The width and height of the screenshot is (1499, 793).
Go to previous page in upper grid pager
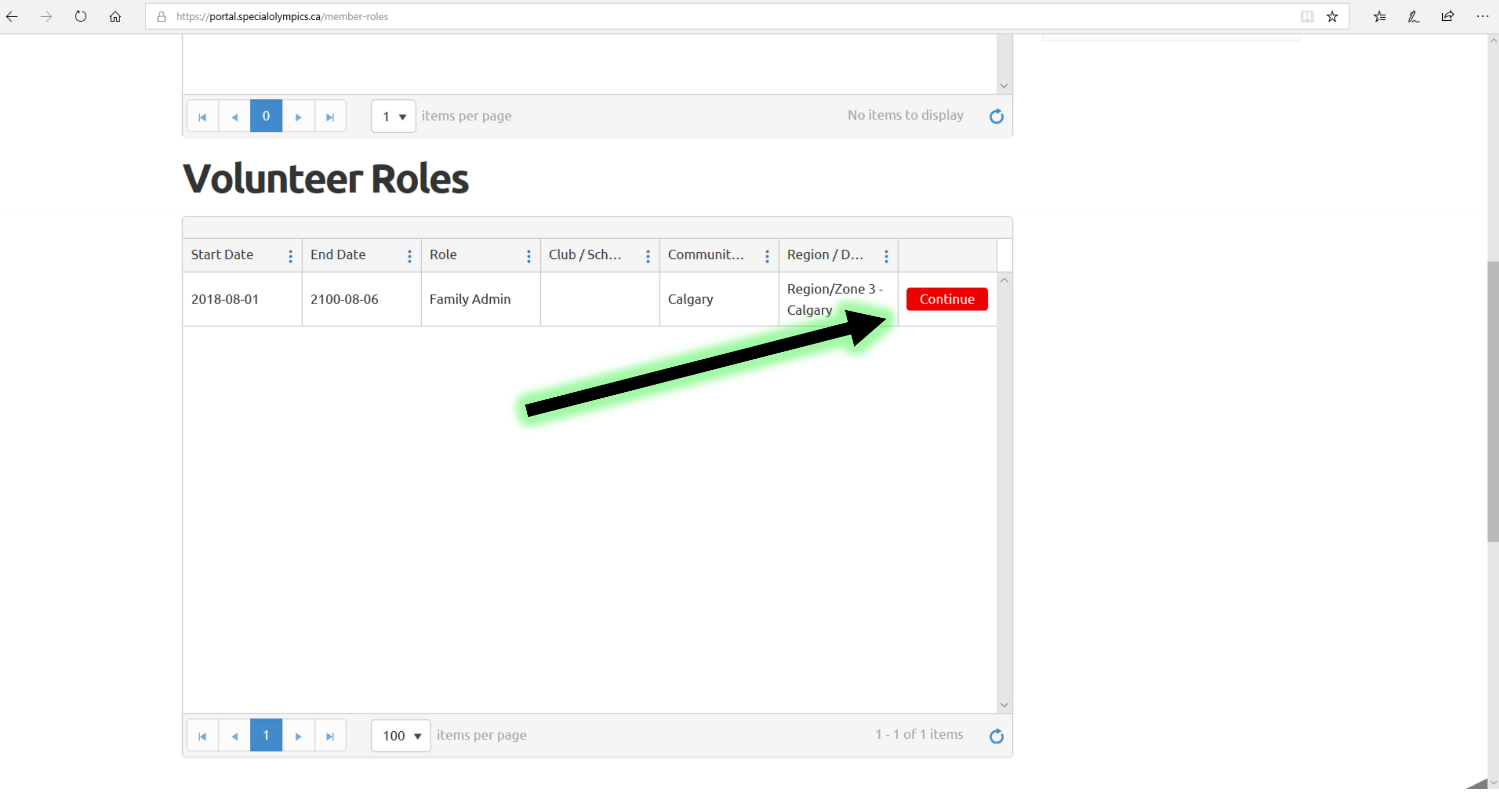coord(234,116)
